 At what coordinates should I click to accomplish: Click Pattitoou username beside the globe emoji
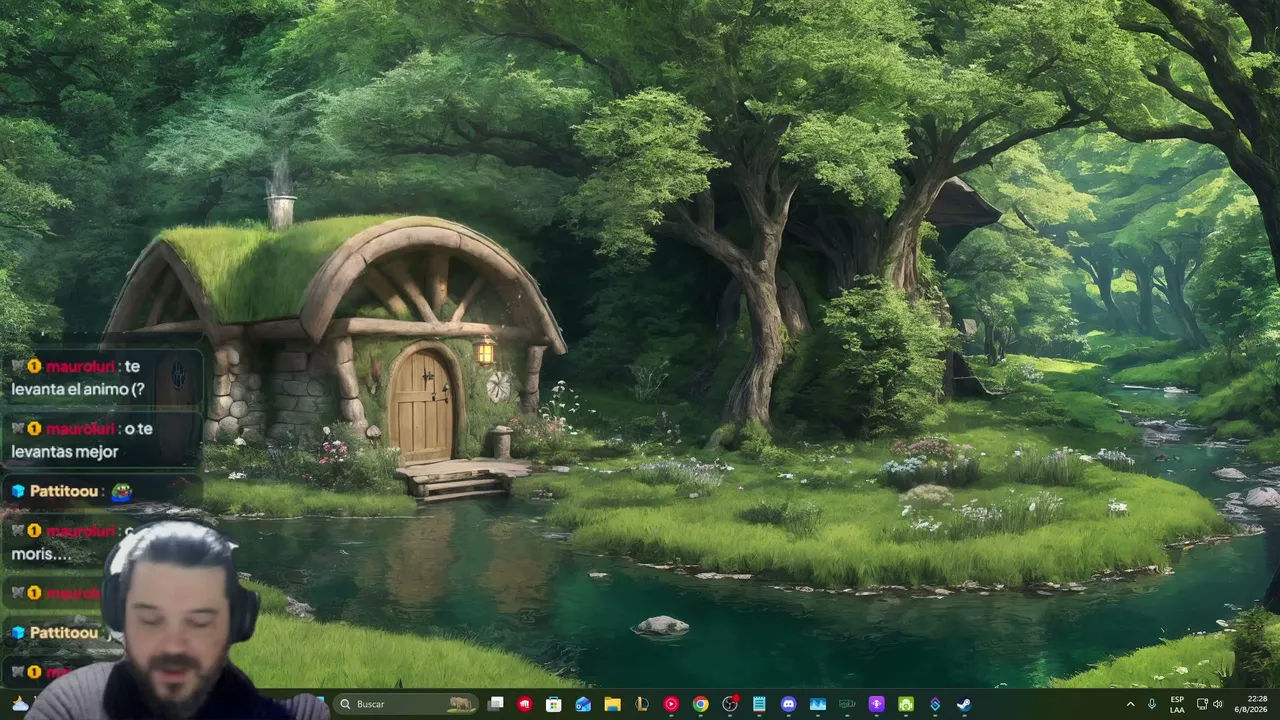pos(63,491)
